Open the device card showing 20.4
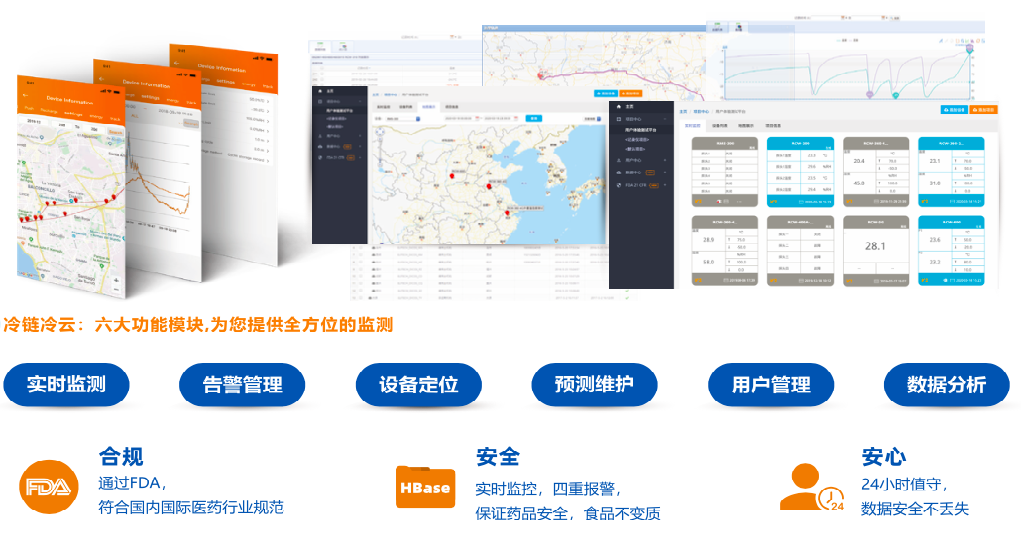1021x535 pixels. coord(876,172)
